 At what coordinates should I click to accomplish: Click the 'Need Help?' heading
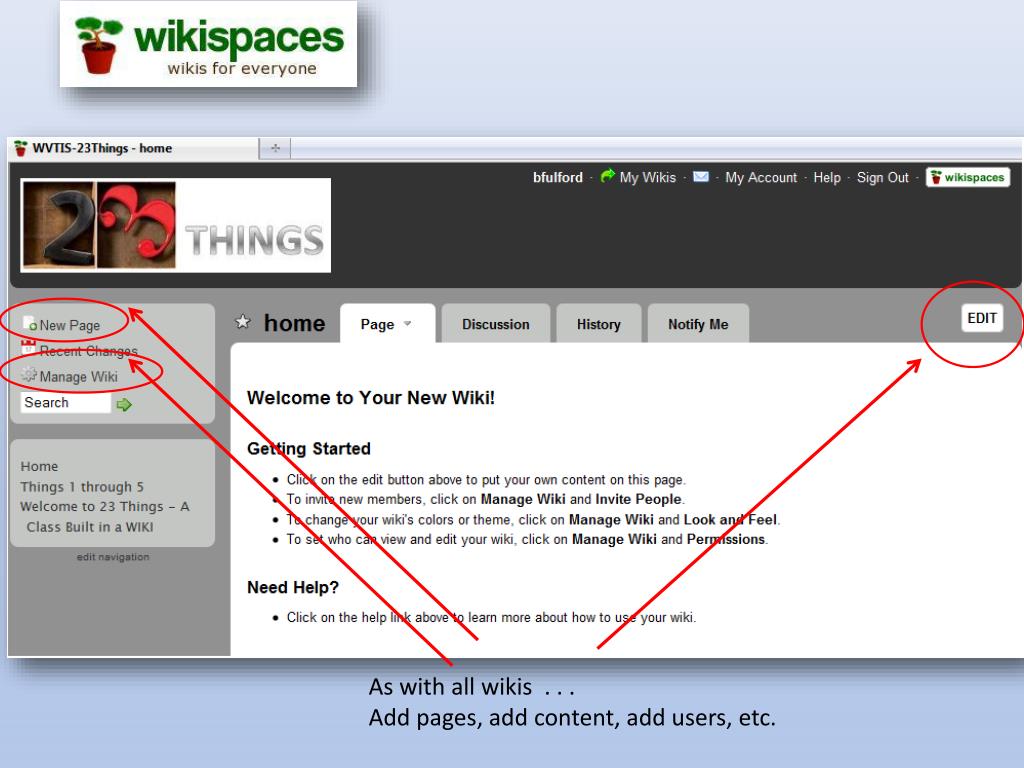click(x=293, y=587)
